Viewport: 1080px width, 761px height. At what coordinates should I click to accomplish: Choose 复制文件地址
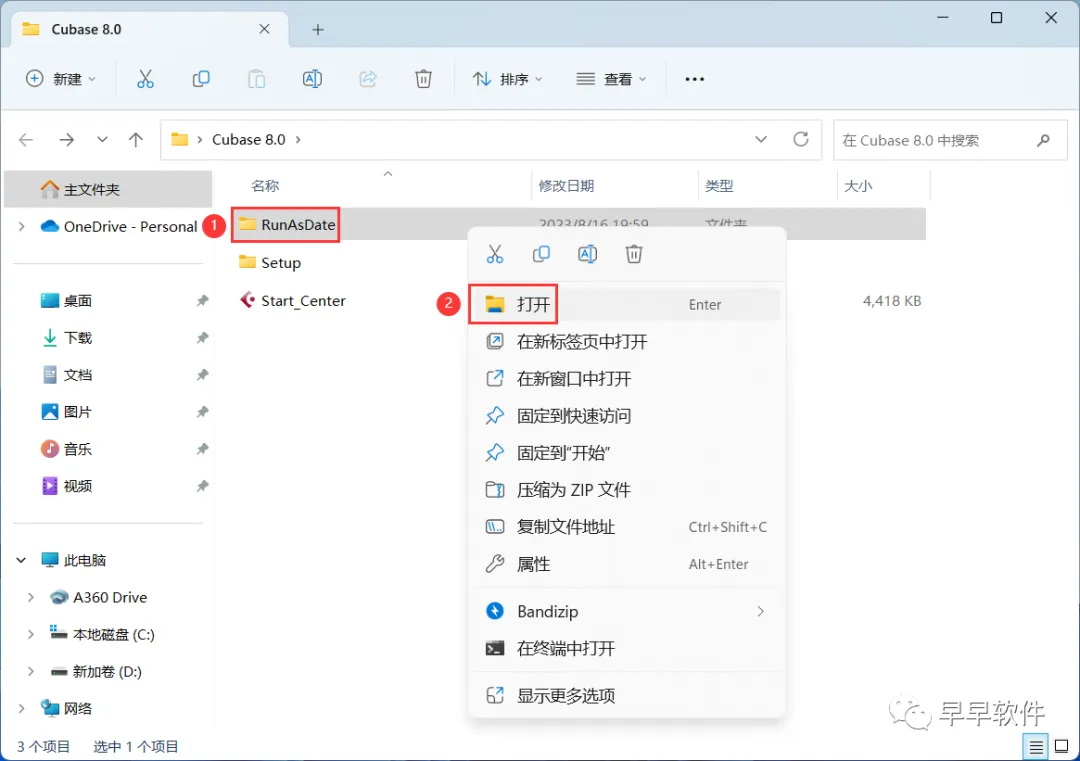(x=626, y=528)
